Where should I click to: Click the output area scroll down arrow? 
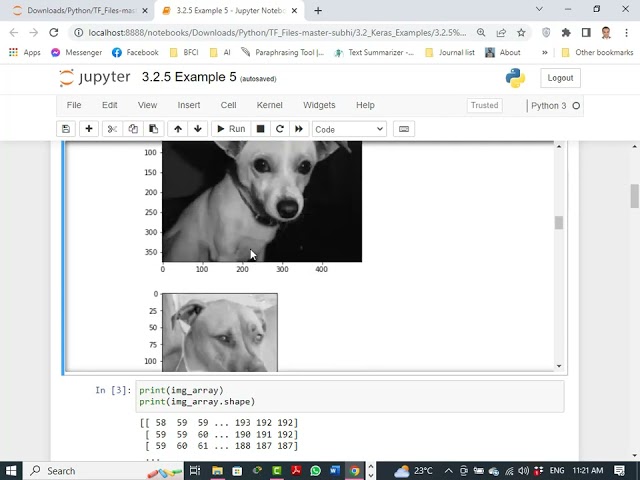click(559, 366)
